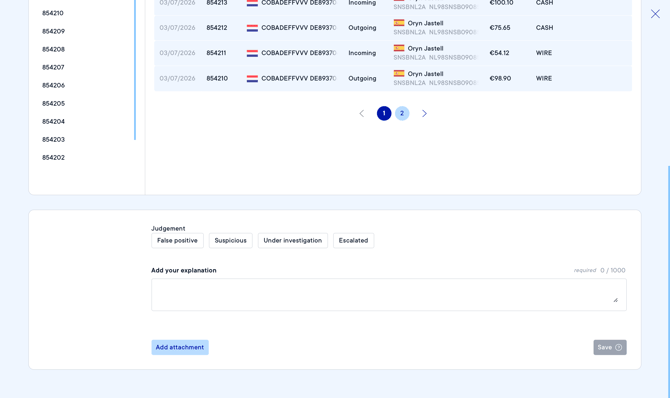
Task: Click COBADEFFVVV account in row 854212
Action: (x=299, y=28)
